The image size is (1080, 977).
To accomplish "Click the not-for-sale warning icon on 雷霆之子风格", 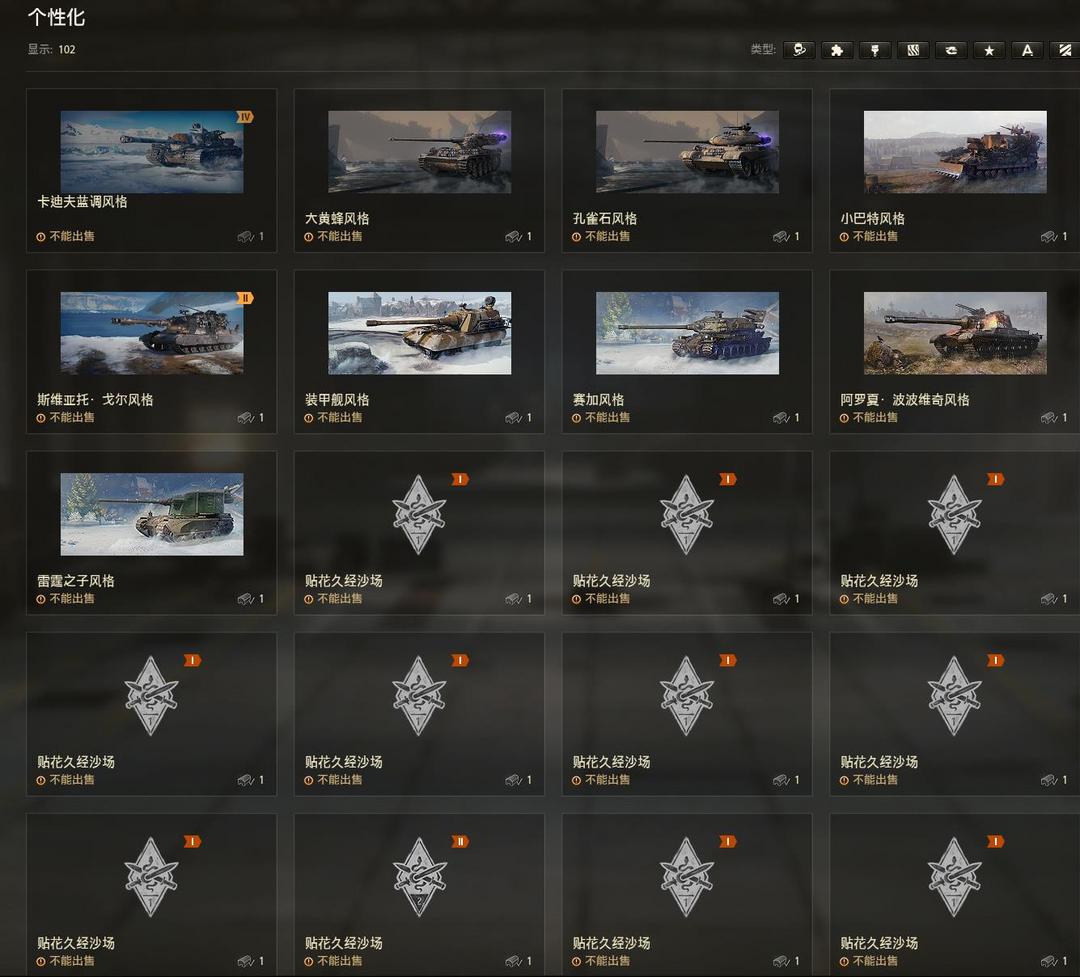I will tap(41, 599).
